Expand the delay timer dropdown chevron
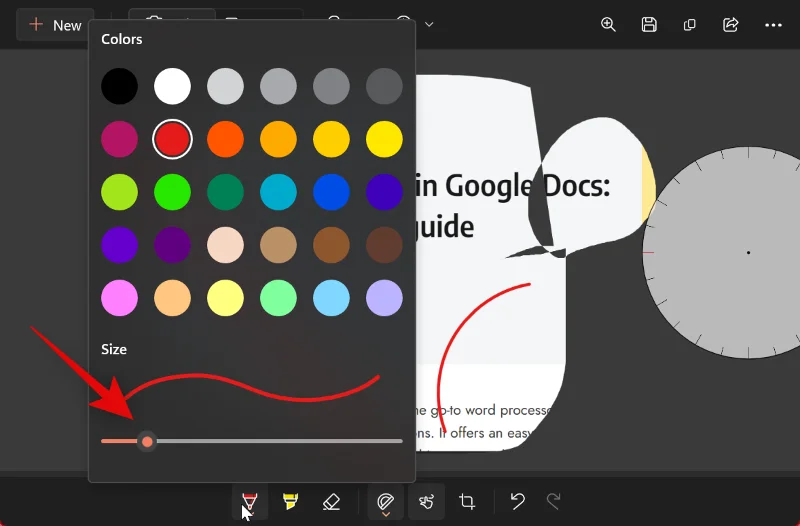This screenshot has width=800, height=526. [430, 24]
